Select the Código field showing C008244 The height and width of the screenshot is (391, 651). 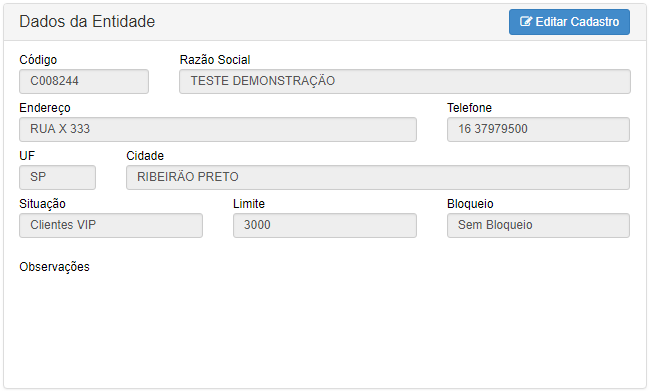click(84, 81)
